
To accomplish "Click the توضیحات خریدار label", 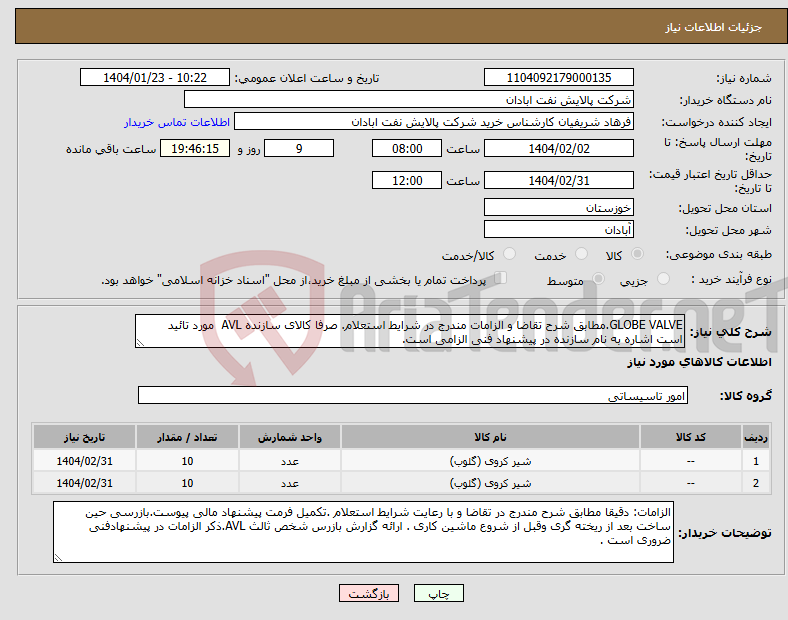I will (725, 533).
